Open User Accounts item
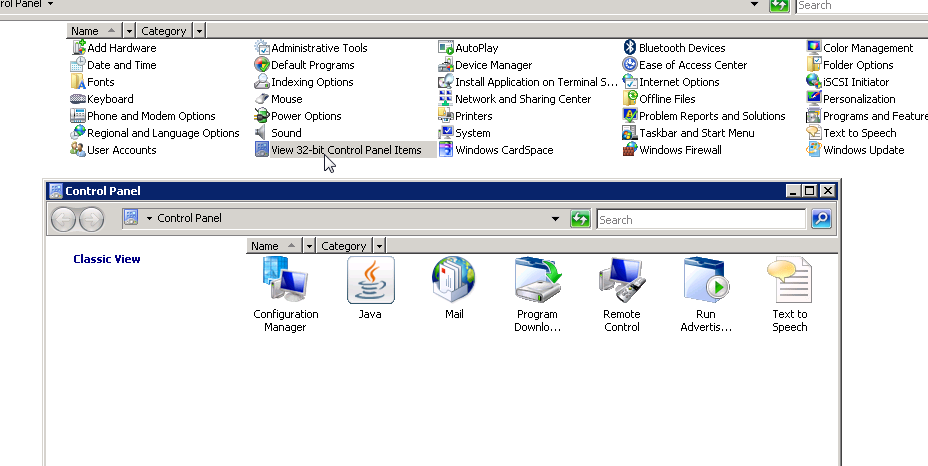 [114, 150]
